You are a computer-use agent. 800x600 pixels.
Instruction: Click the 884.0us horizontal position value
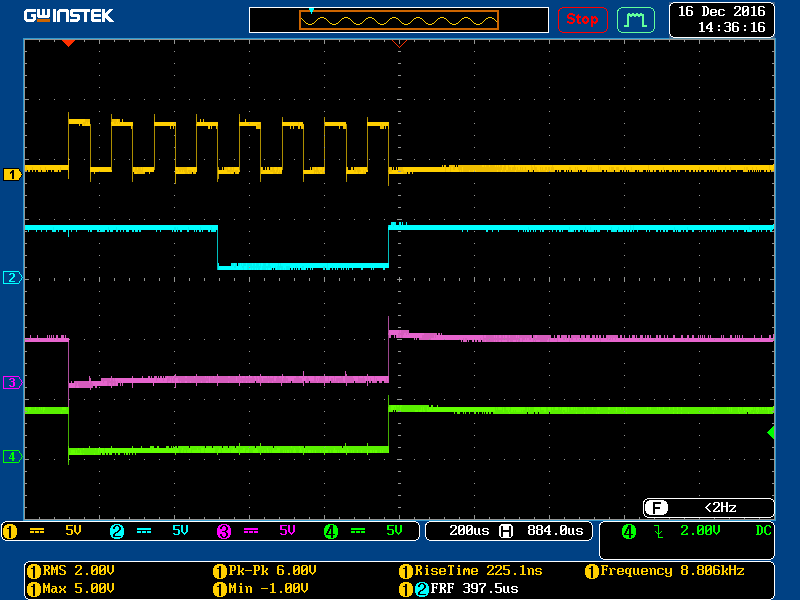click(x=555, y=531)
